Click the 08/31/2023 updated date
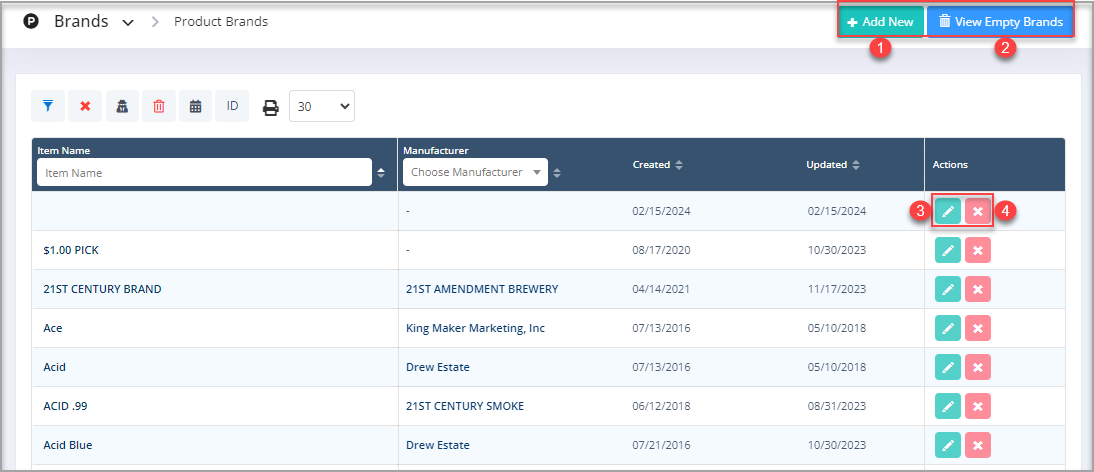Image resolution: width=1094 pixels, height=472 pixels. [836, 406]
